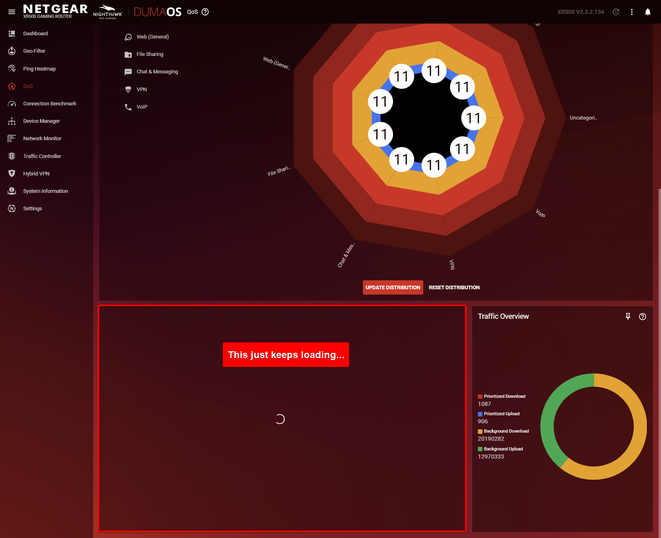The height and width of the screenshot is (538, 661).
Task: Click the File Sharing folder icon
Action: tap(128, 54)
